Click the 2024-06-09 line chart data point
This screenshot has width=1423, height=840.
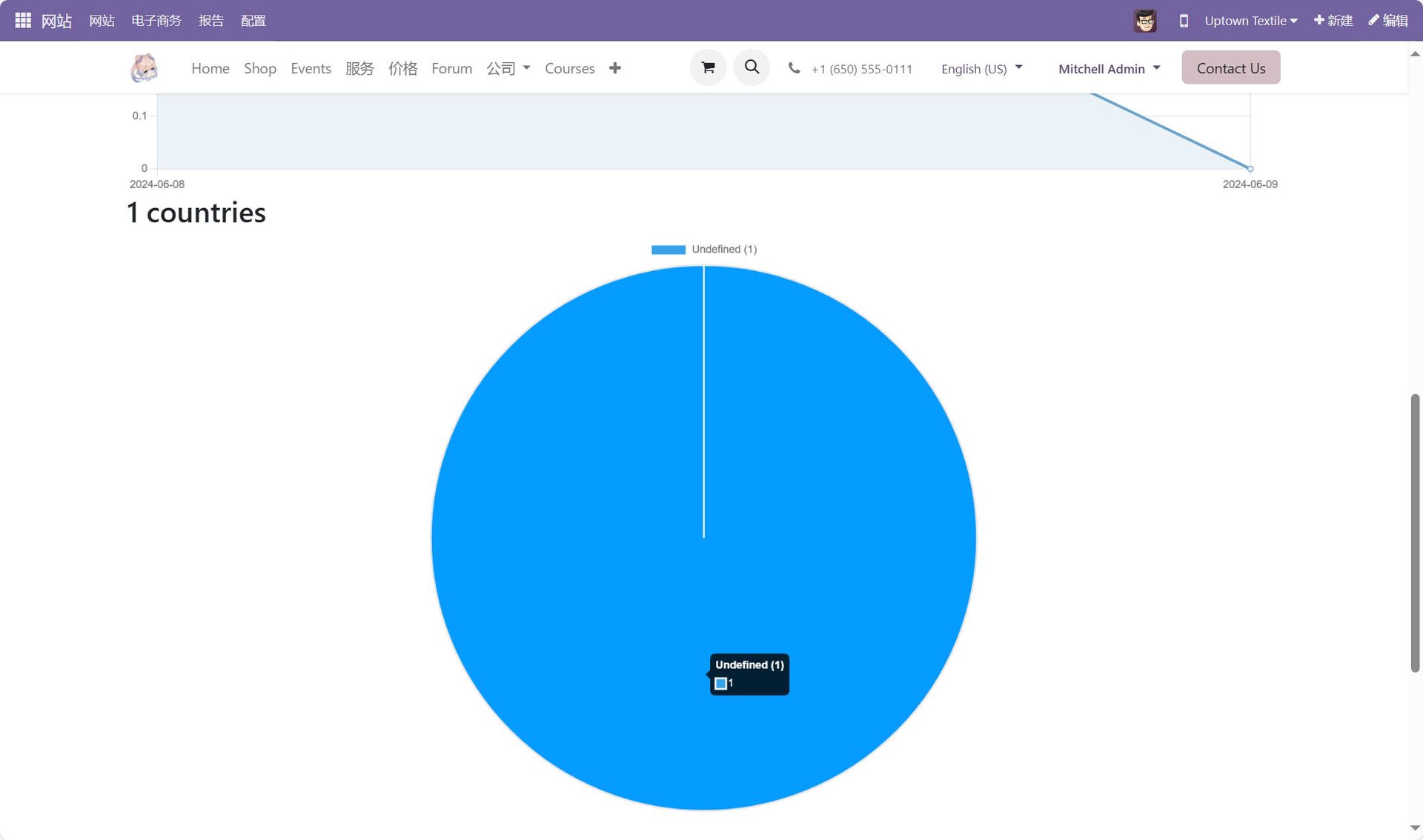tap(1250, 169)
